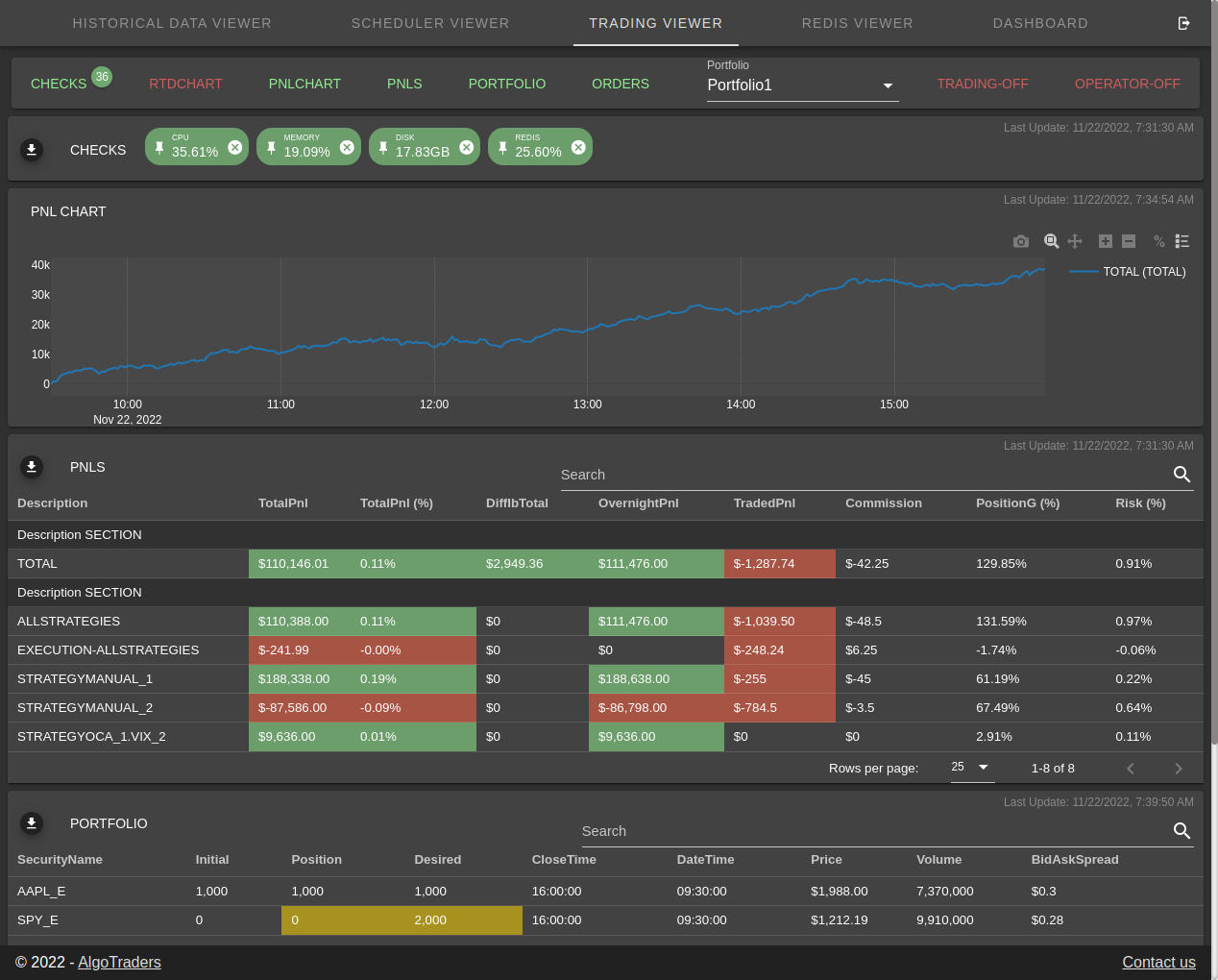Expand the rows per page selector

tap(971, 767)
